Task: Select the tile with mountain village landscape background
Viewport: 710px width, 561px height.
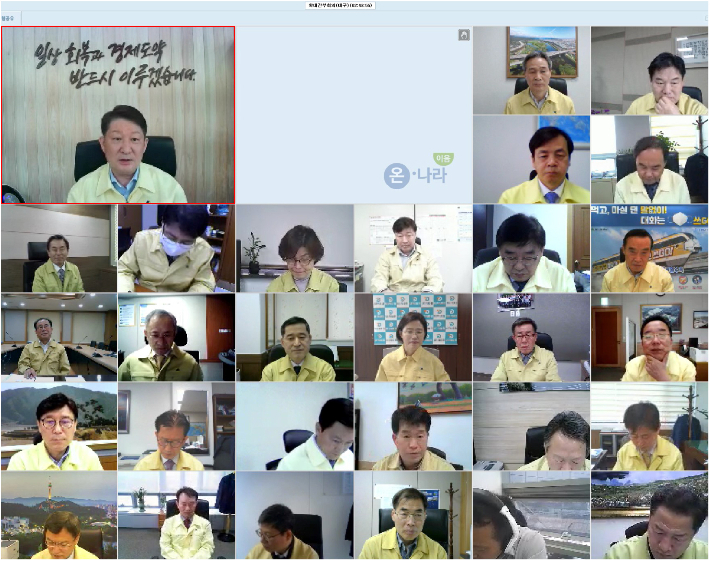Action: (58, 427)
